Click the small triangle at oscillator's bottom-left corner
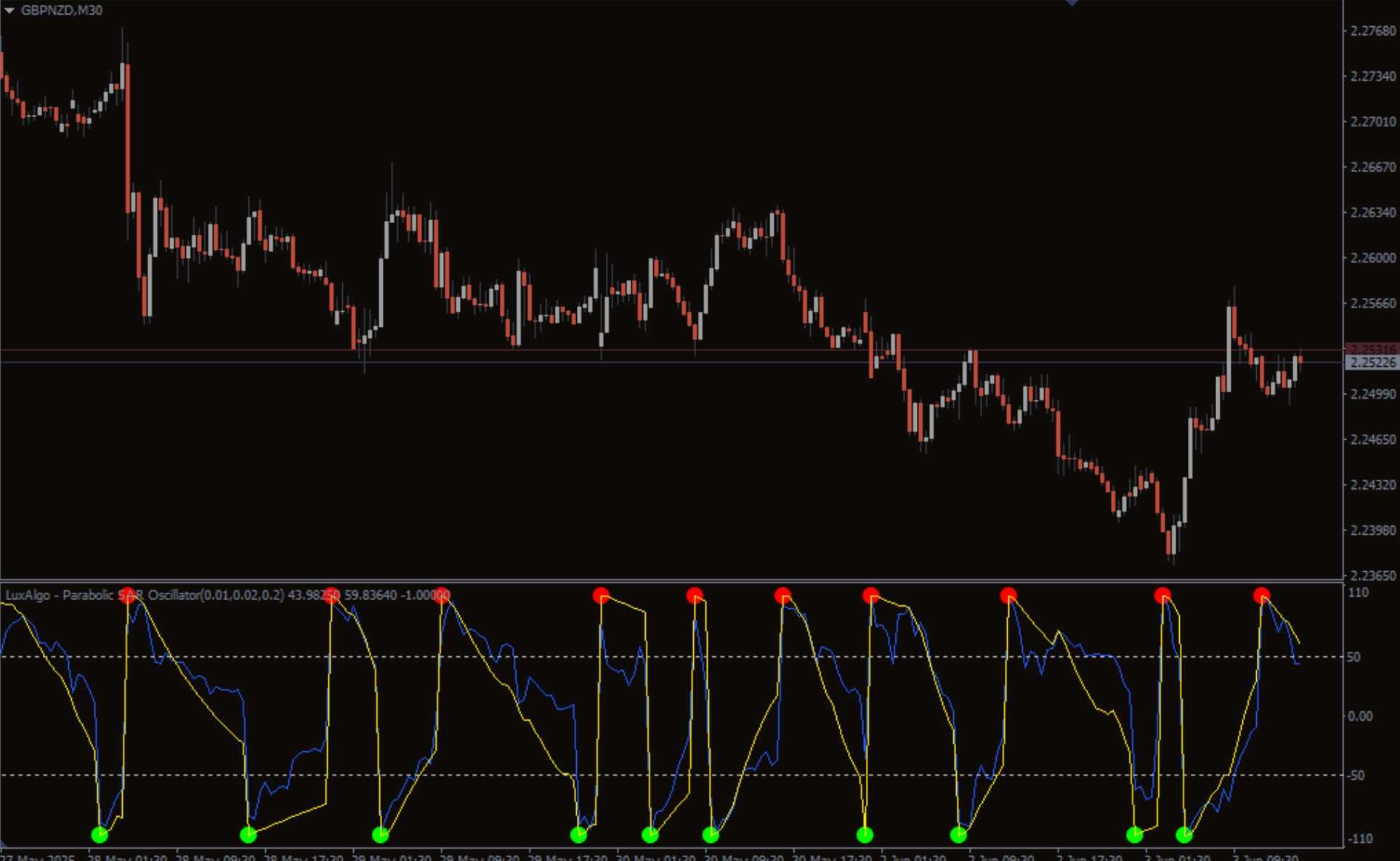This screenshot has height=861, width=1400. (x=3, y=844)
